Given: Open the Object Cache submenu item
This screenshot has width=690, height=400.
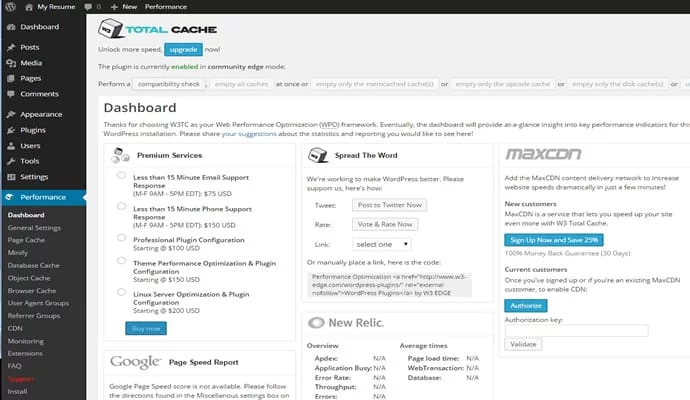Looking at the screenshot, I should [x=29, y=278].
